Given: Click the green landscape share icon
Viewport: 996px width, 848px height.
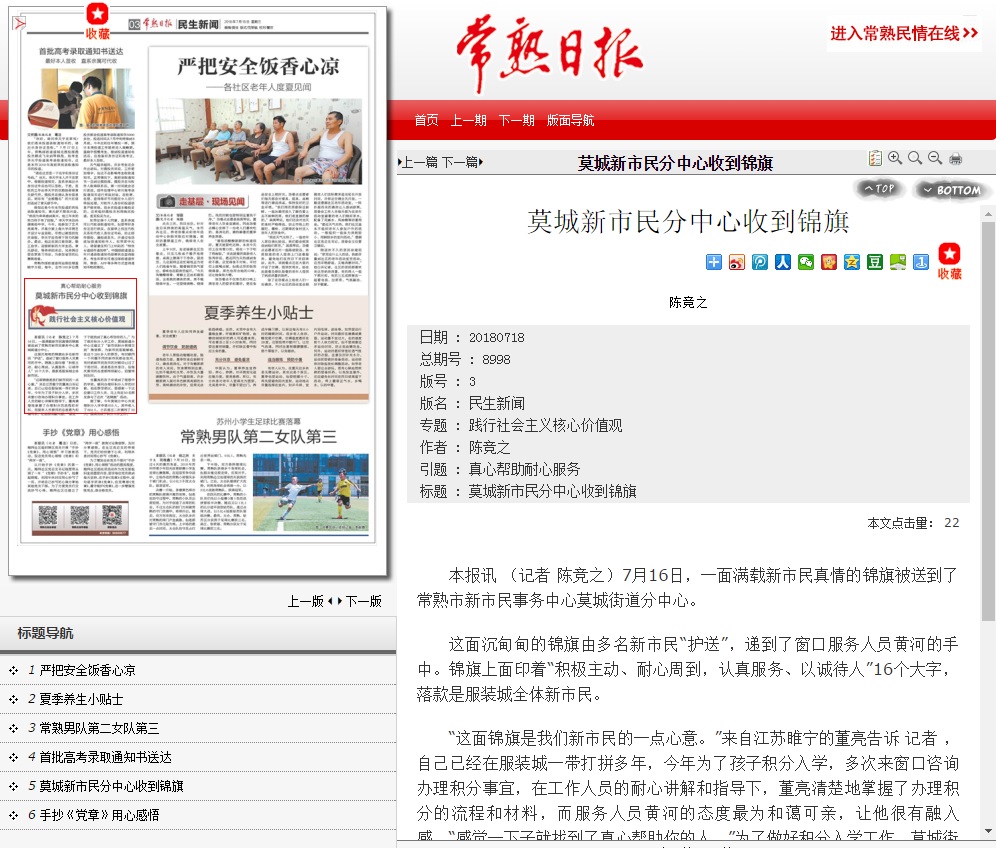Looking at the screenshot, I should (x=898, y=262).
